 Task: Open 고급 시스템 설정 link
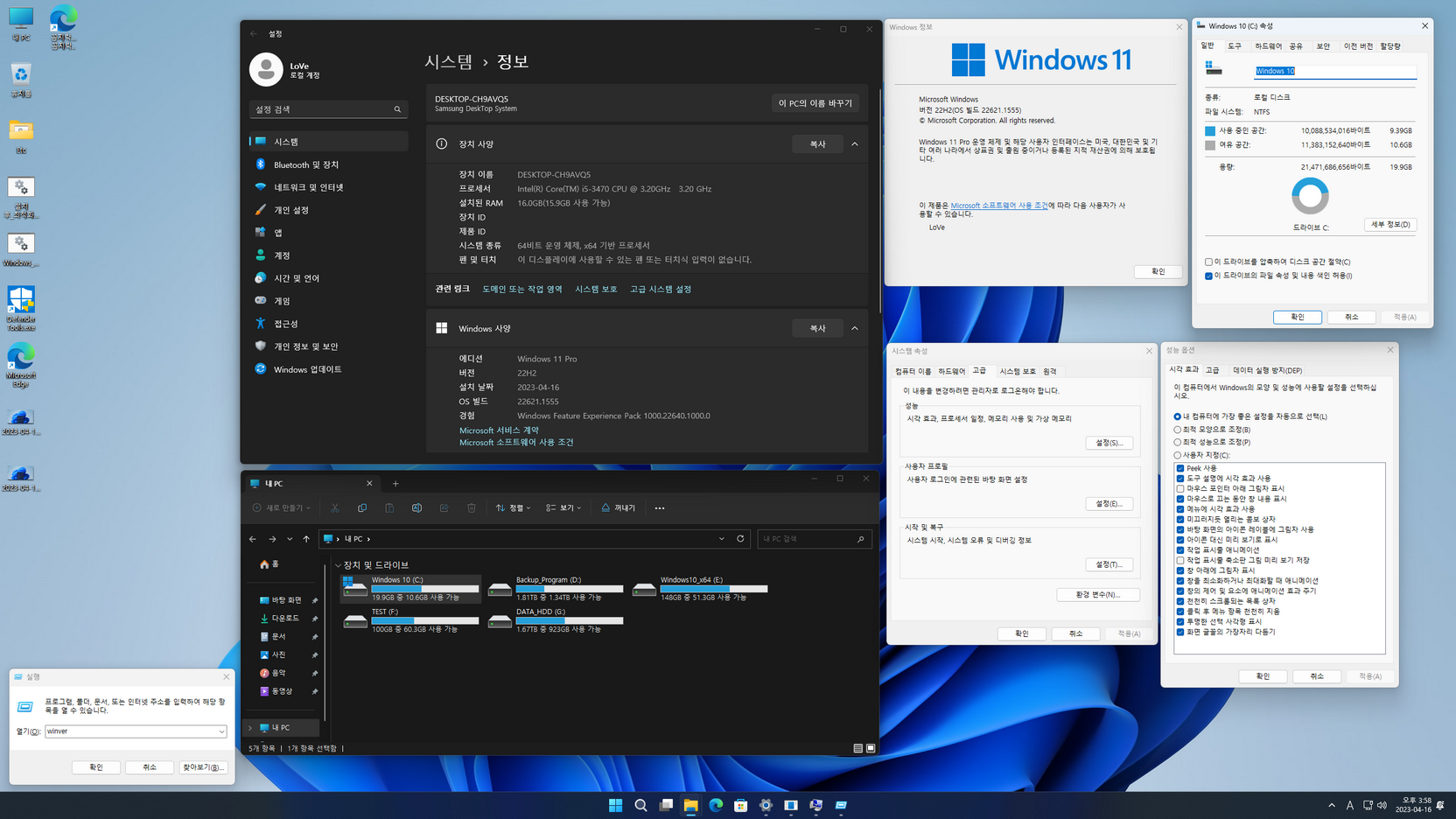point(661,289)
